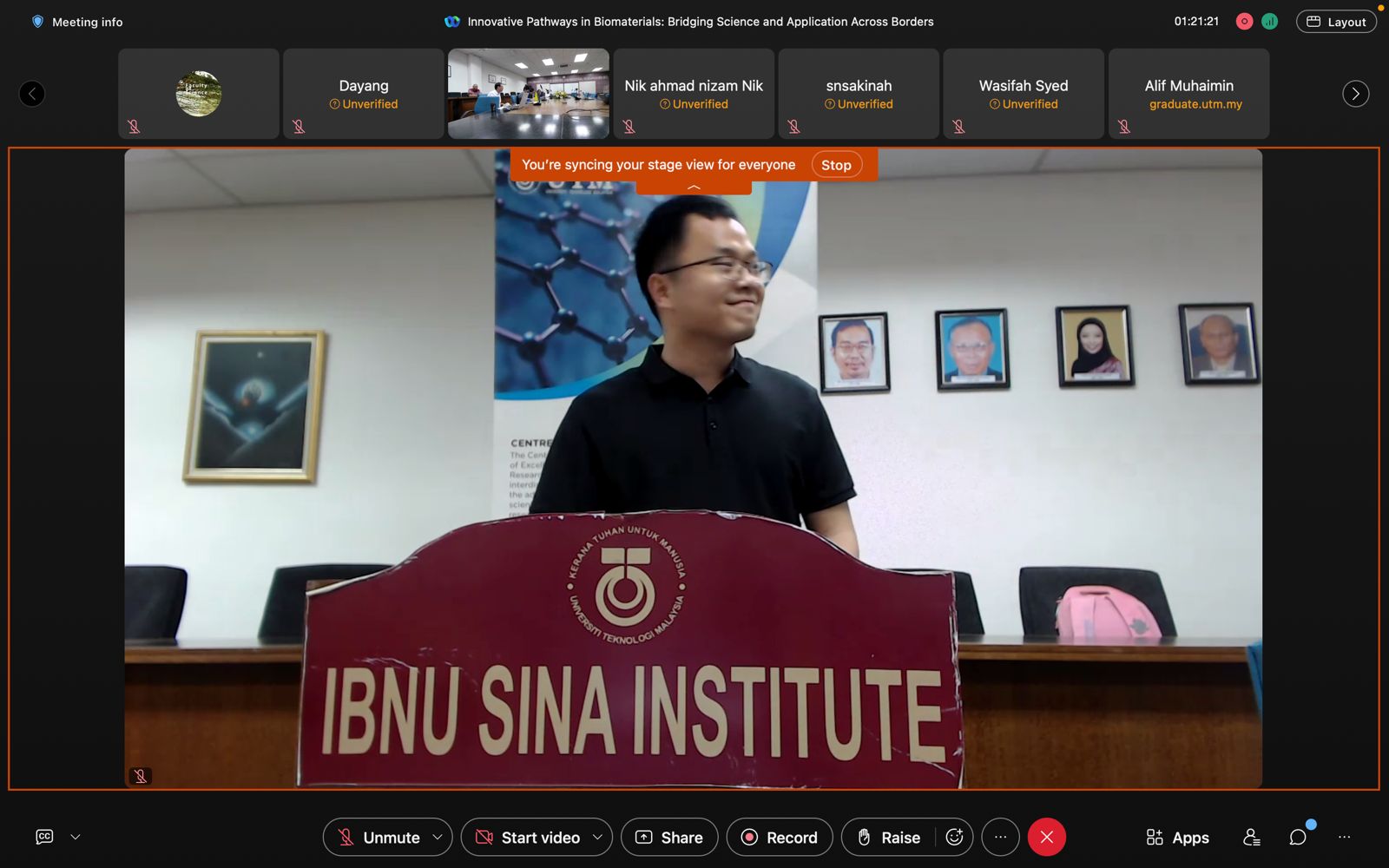Show next participants with right arrow

click(x=1355, y=94)
